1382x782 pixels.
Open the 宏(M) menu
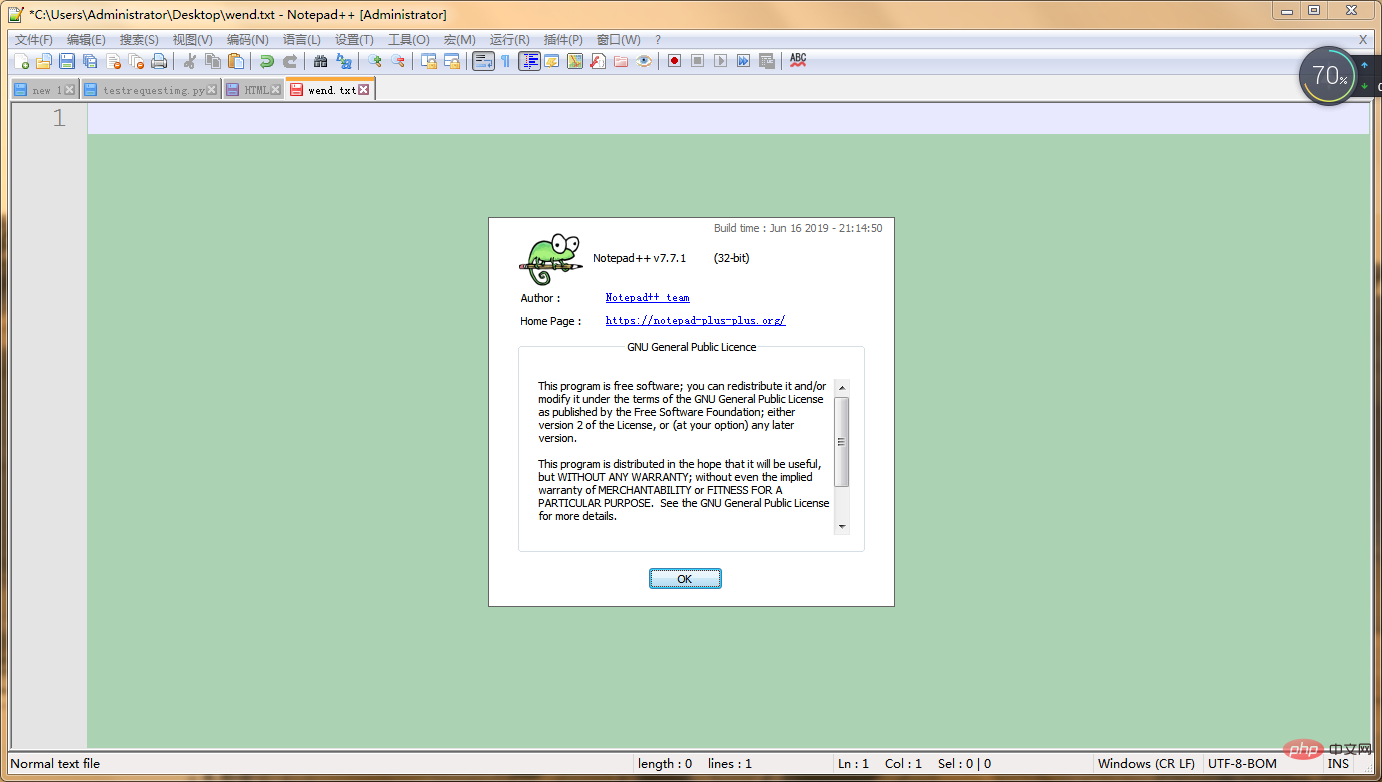pyautogui.click(x=459, y=40)
